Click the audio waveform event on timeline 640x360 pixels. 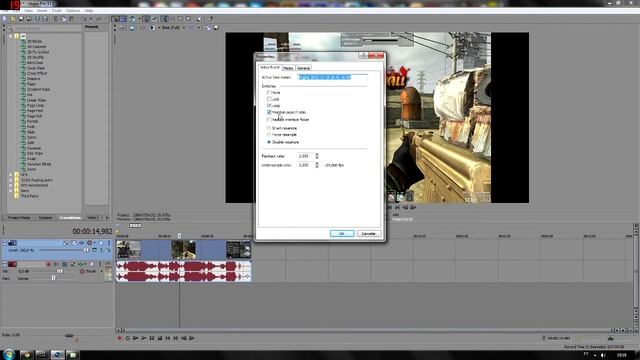click(183, 271)
